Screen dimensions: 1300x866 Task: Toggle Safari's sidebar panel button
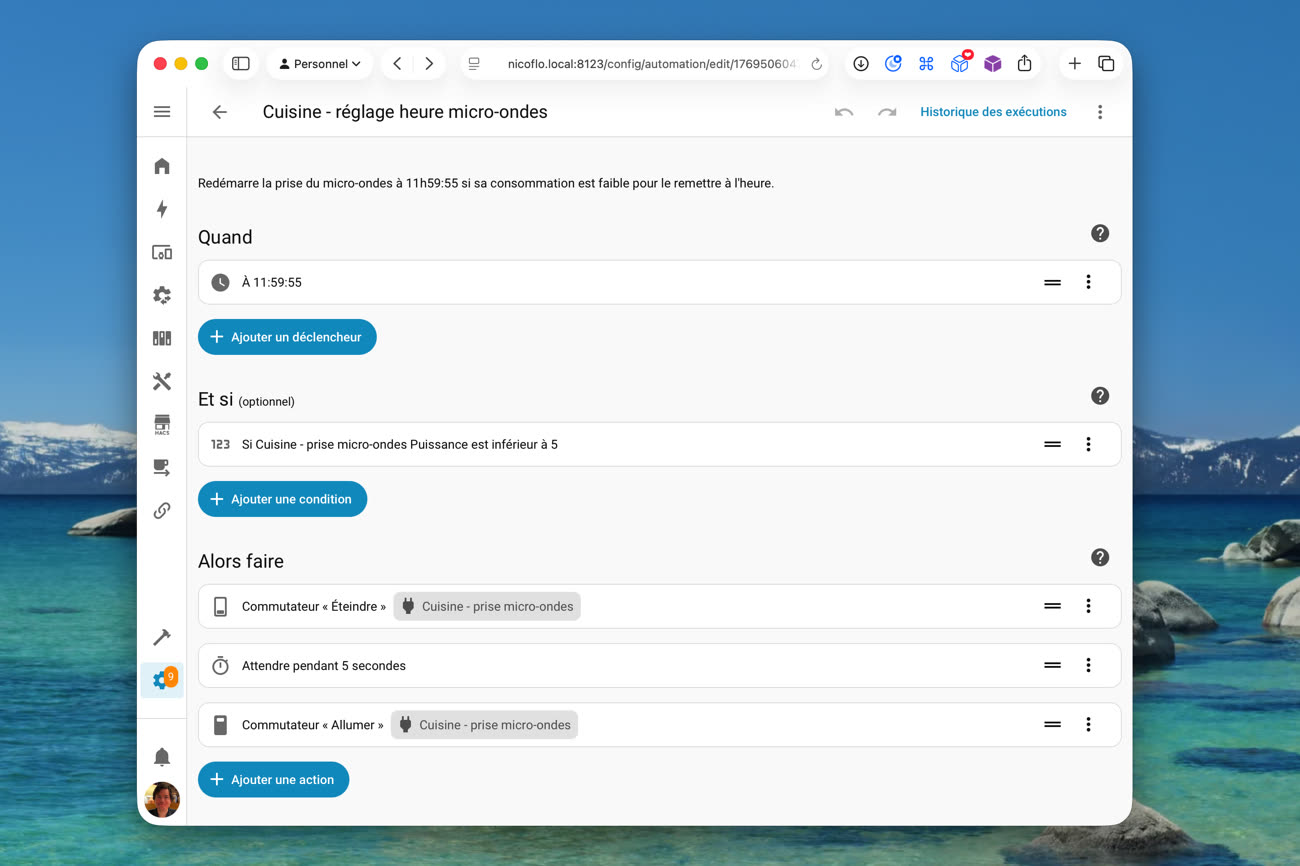point(241,64)
